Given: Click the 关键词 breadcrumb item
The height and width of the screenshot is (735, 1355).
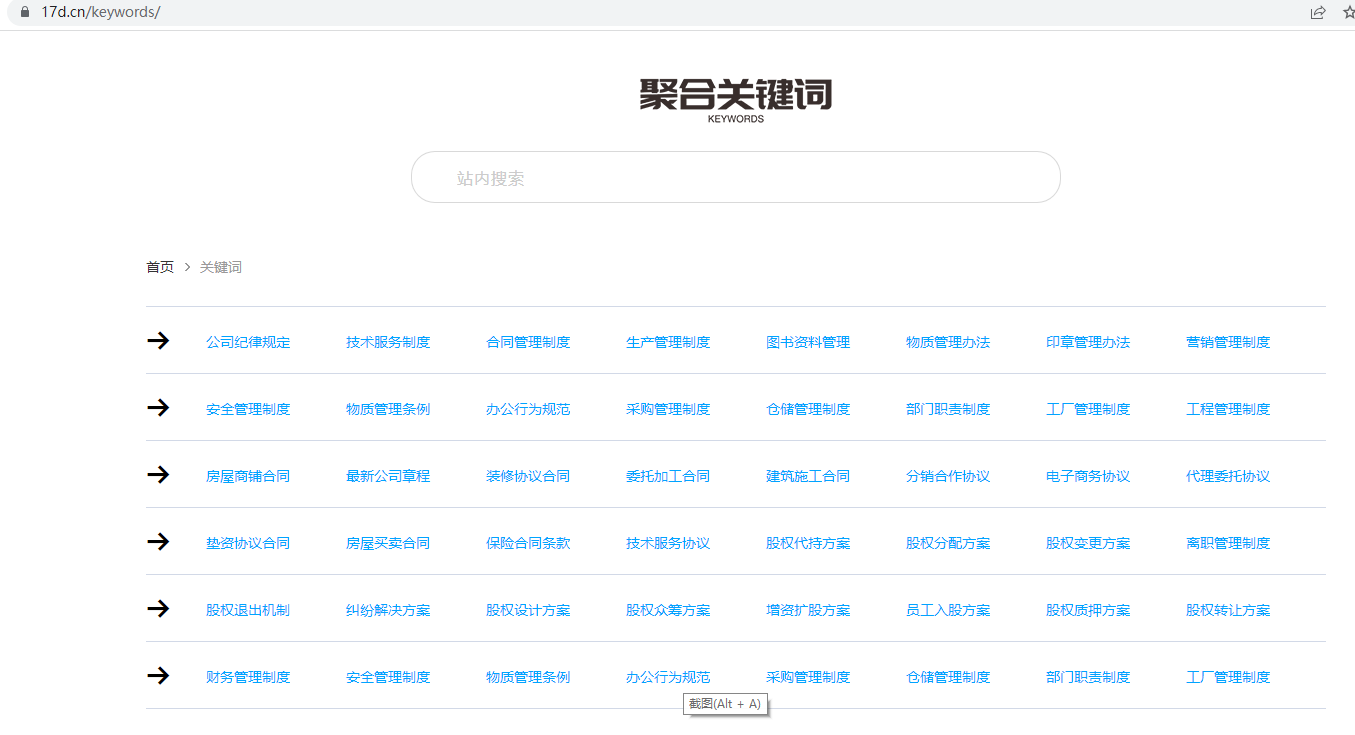Looking at the screenshot, I should [x=221, y=267].
